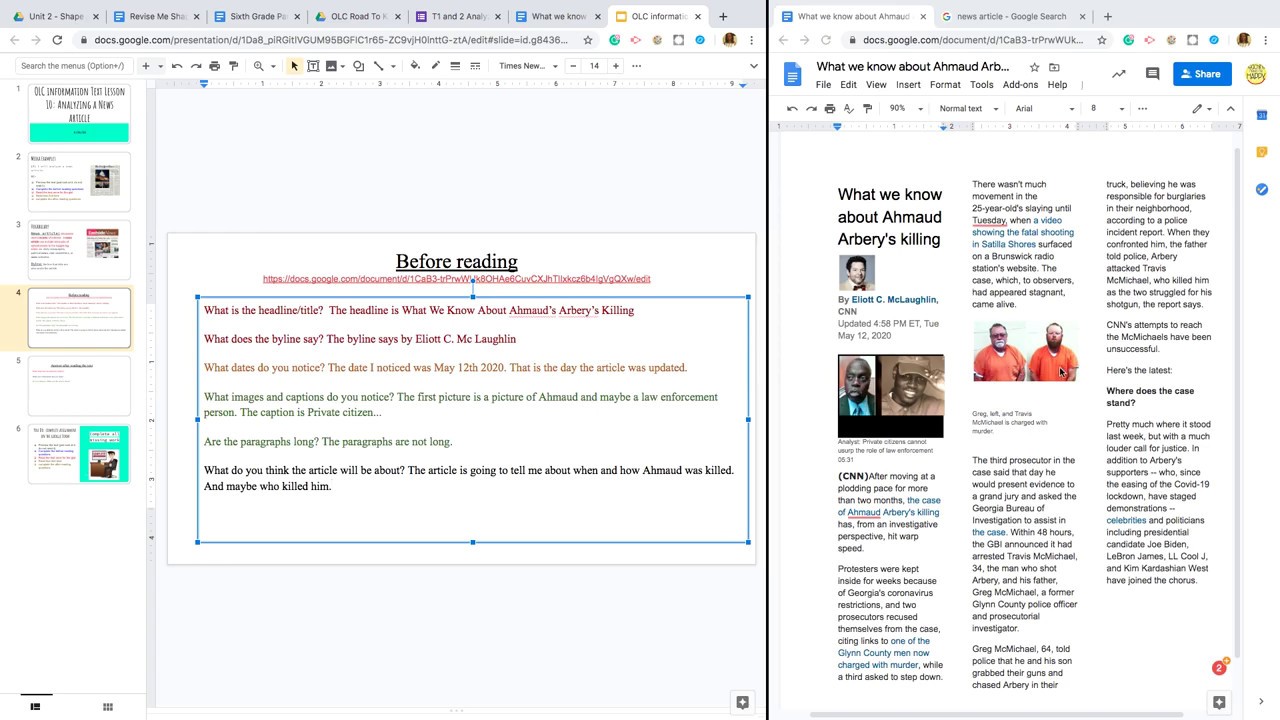Click the undo icon in Slides toolbar
Screen dimensions: 1280x720
tap(177, 66)
